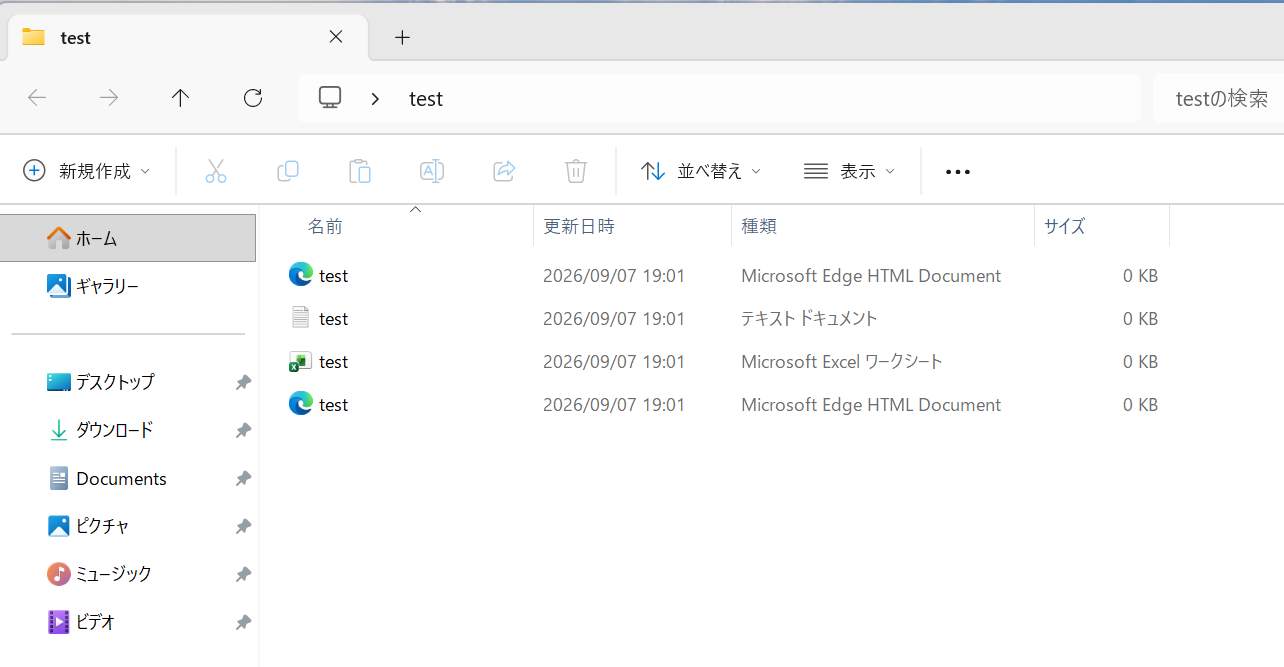Add a new tab with plus button
Image resolution: width=1284 pixels, height=667 pixels.
[402, 38]
